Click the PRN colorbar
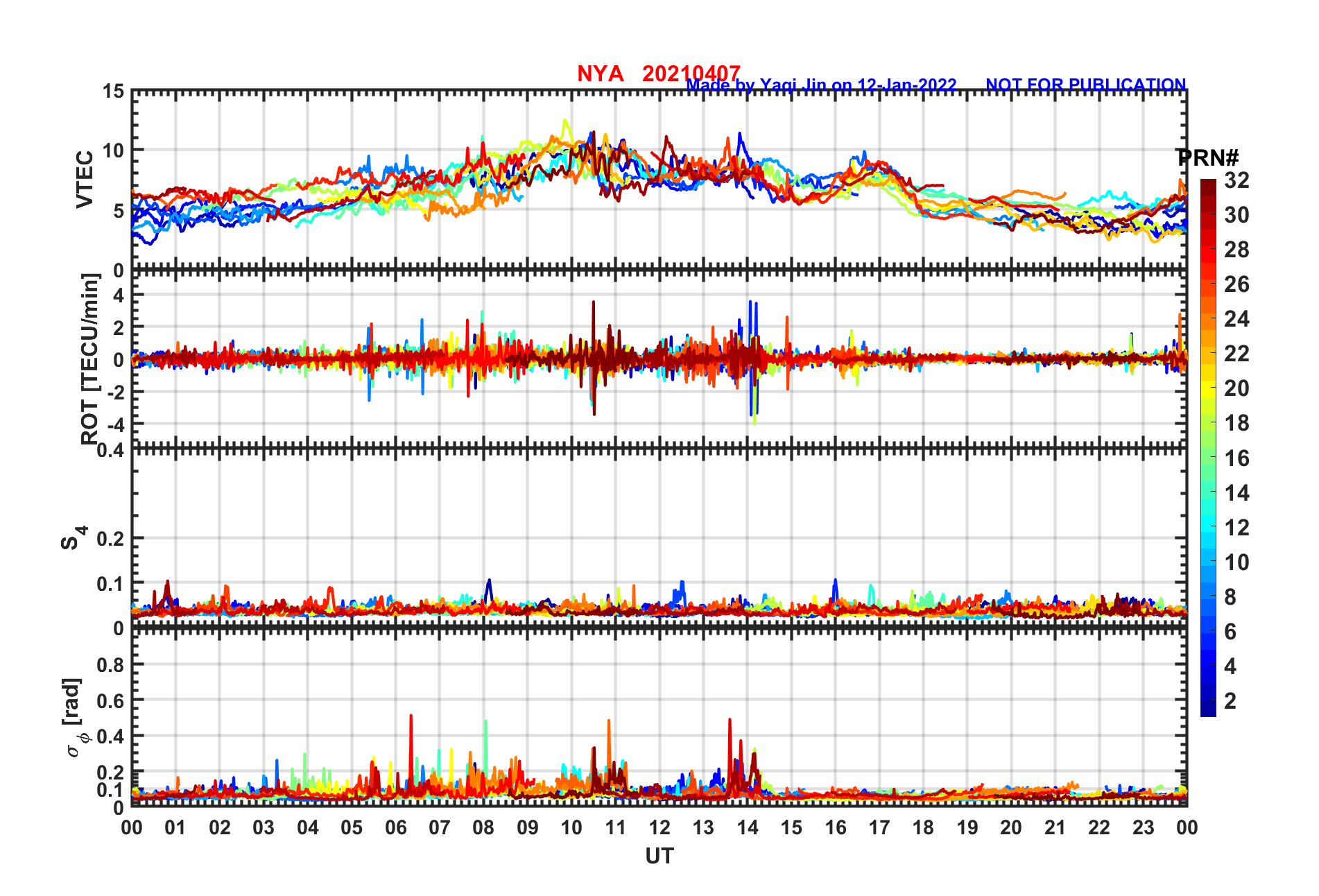The image size is (1319, 896). [x=1208, y=448]
